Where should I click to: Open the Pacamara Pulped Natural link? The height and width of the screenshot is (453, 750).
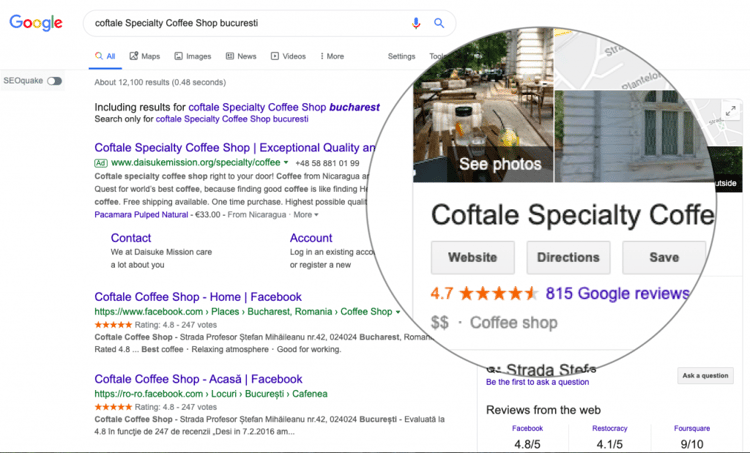point(141,215)
